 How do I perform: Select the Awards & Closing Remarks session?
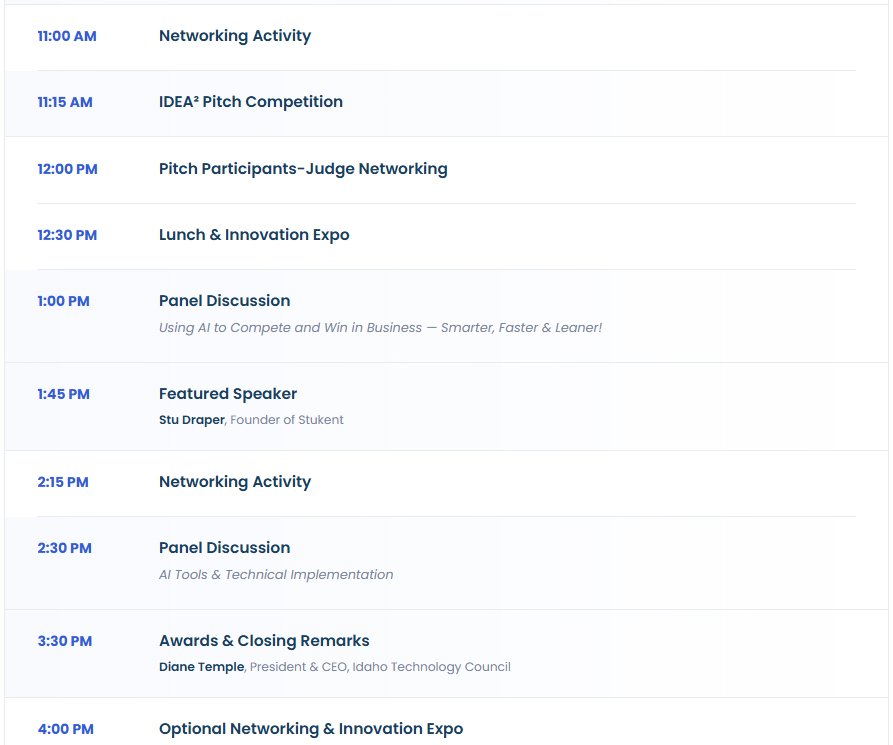pos(264,641)
